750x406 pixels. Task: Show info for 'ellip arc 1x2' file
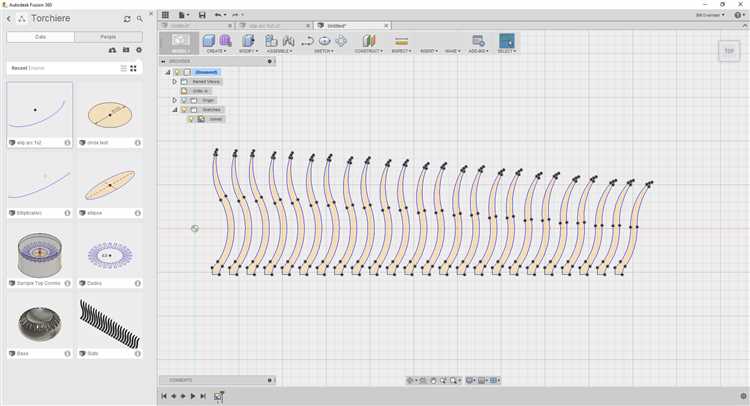(x=67, y=143)
